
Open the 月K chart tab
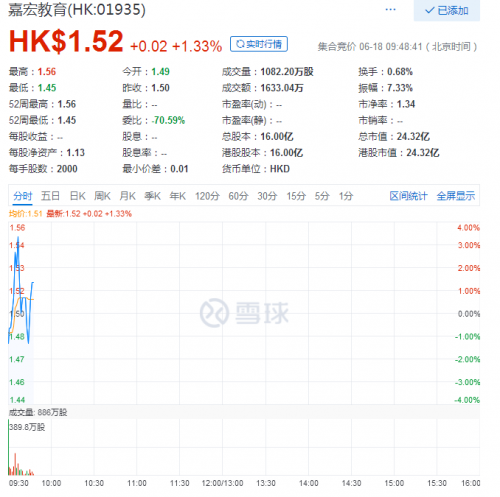tap(127, 196)
